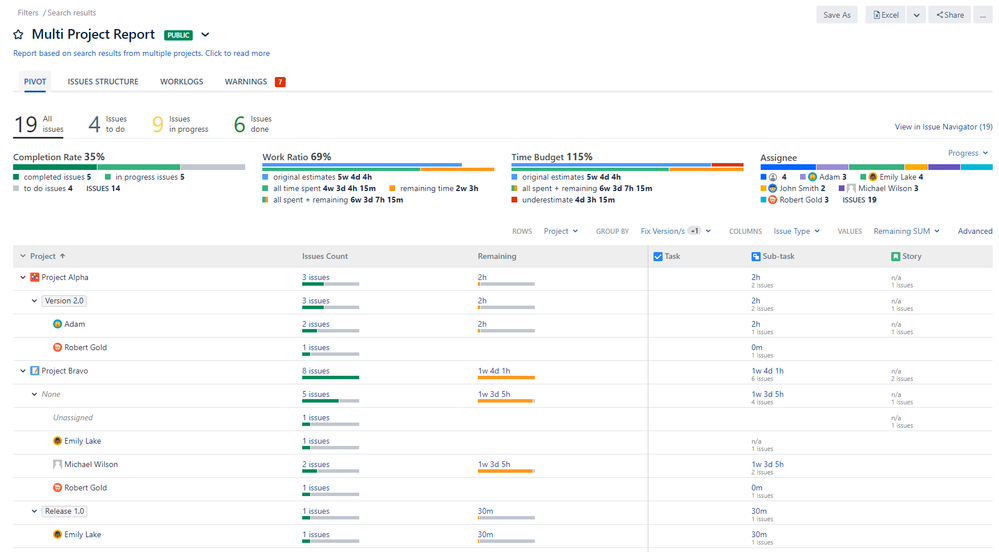Click Adam's avatar in the Assignee legend
The height and width of the screenshot is (552, 999).
(812, 177)
